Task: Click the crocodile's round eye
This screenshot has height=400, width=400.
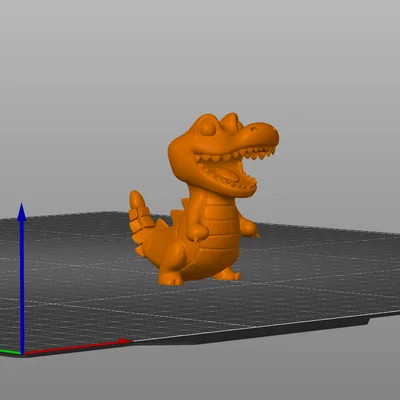Action: [x=208, y=129]
